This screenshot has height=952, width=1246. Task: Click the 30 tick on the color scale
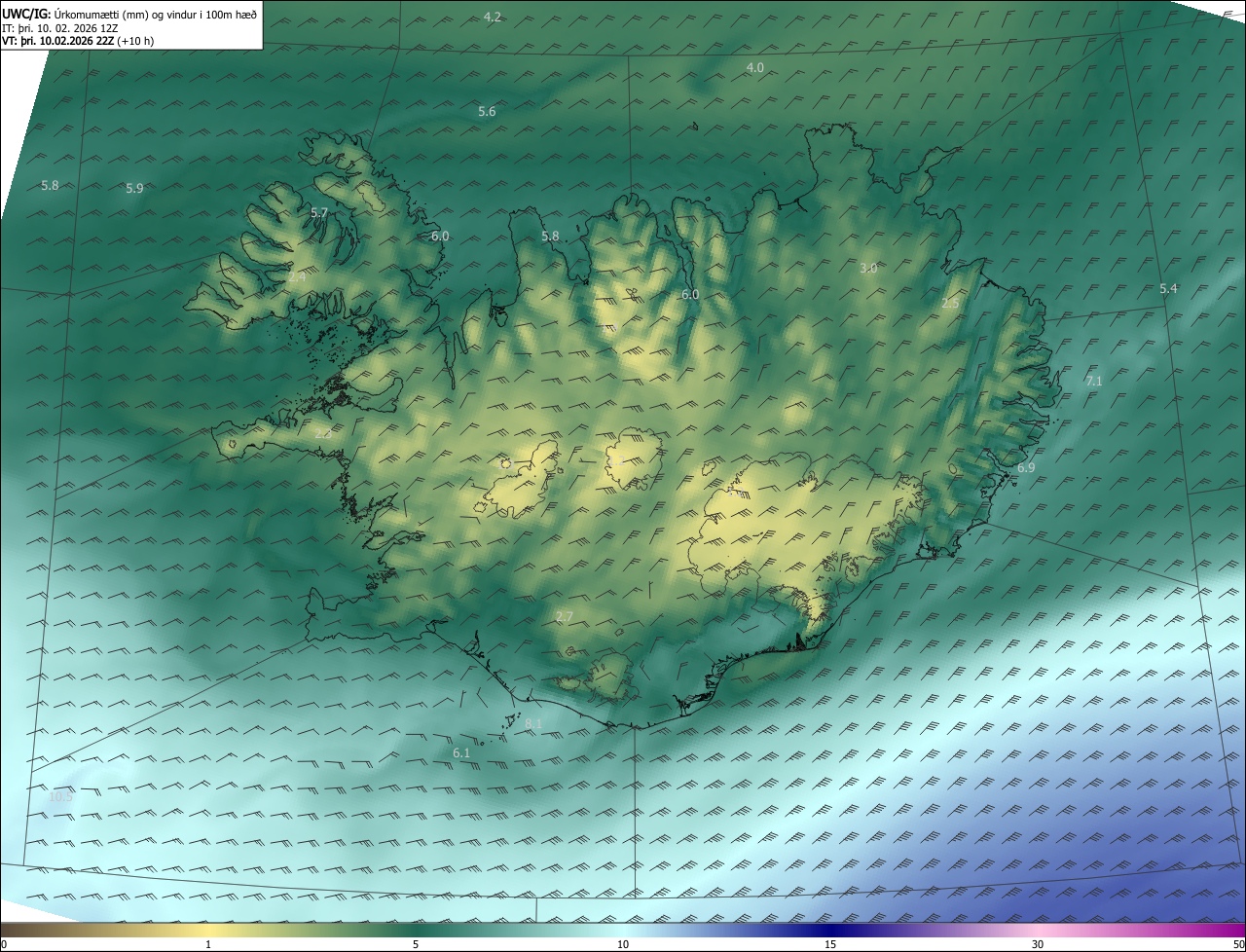pos(1038,944)
